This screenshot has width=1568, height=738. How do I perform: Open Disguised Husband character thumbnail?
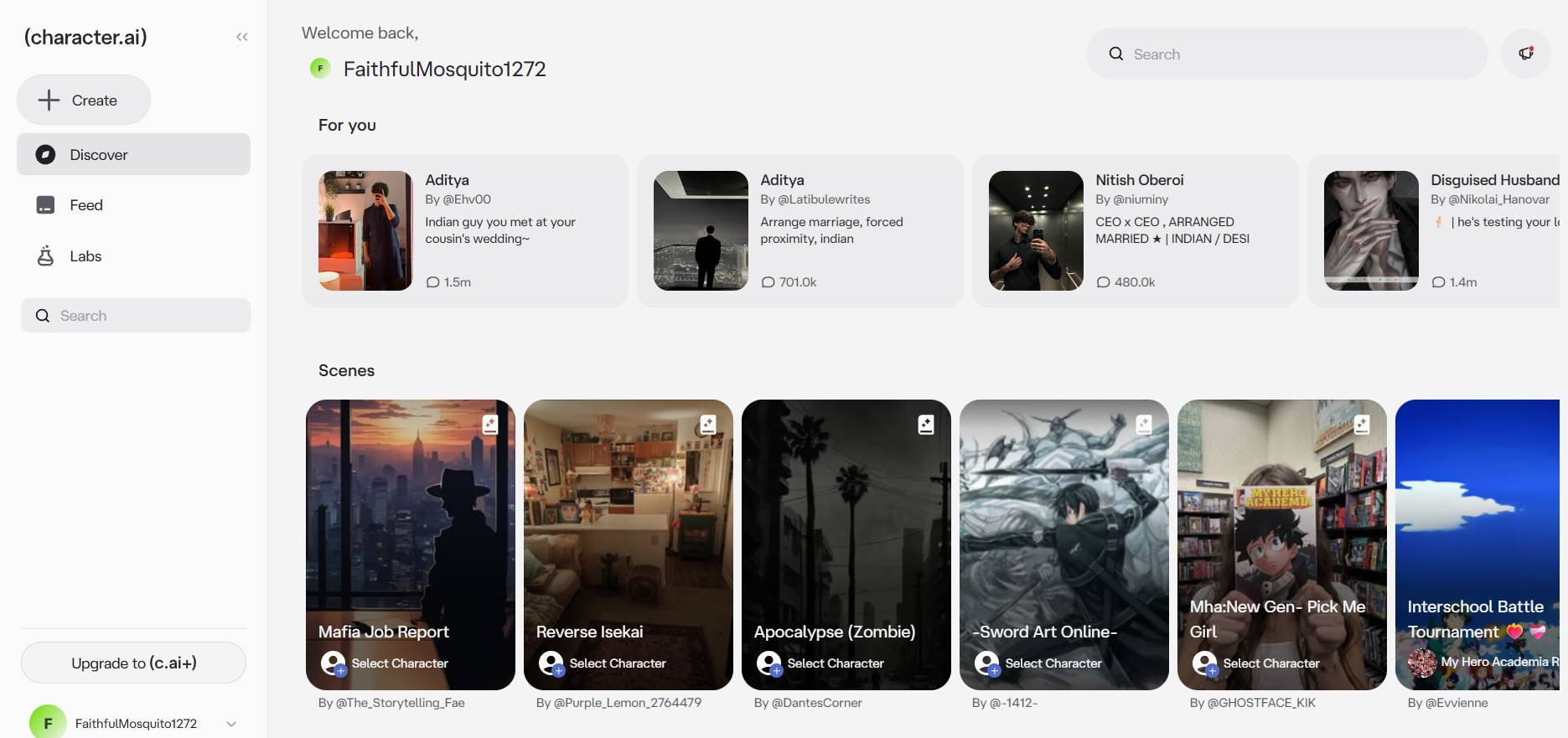point(1371,230)
